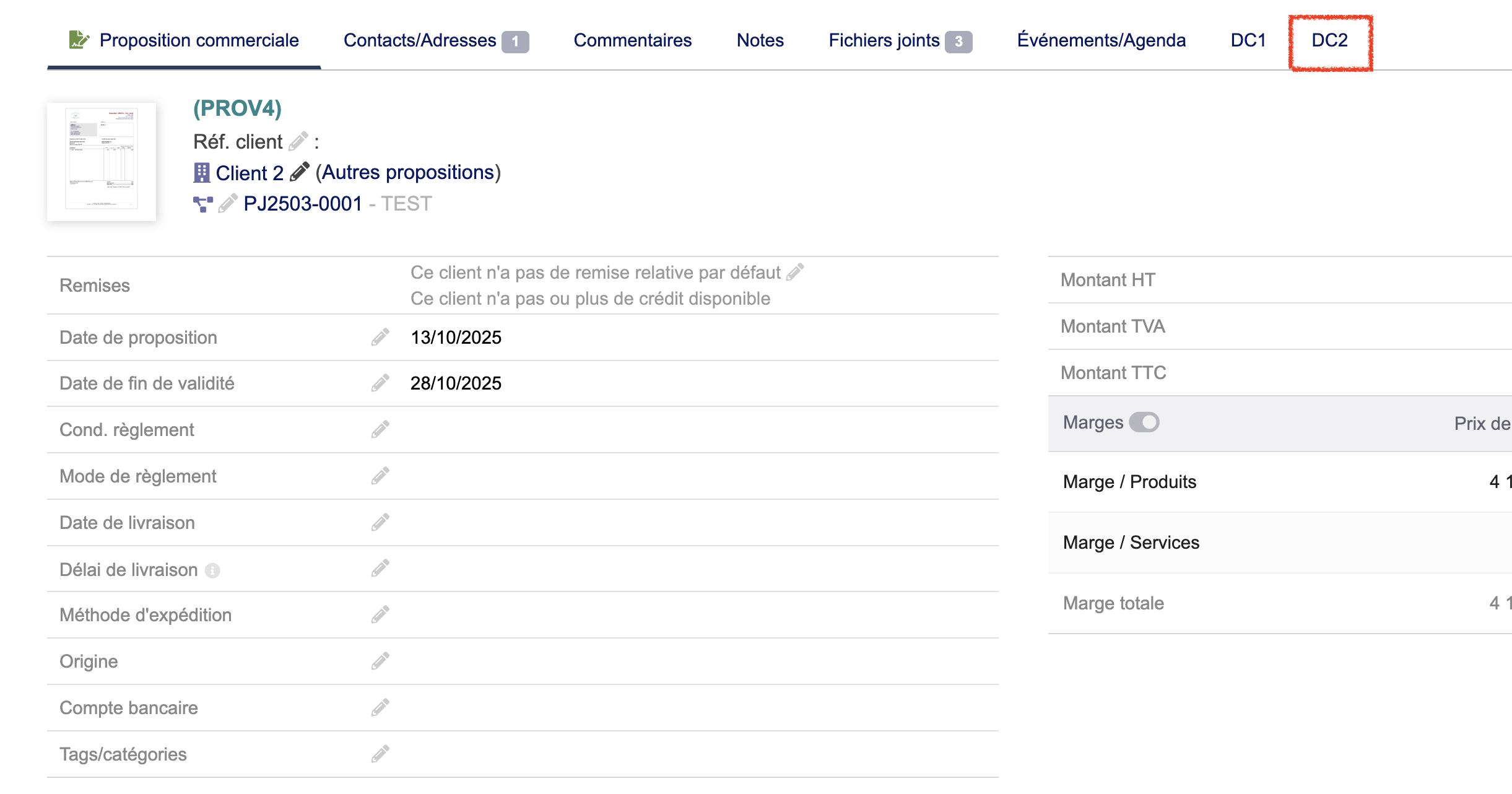The height and width of the screenshot is (794, 1512).
Task: Edit the Date de proposition field
Action: 380,338
